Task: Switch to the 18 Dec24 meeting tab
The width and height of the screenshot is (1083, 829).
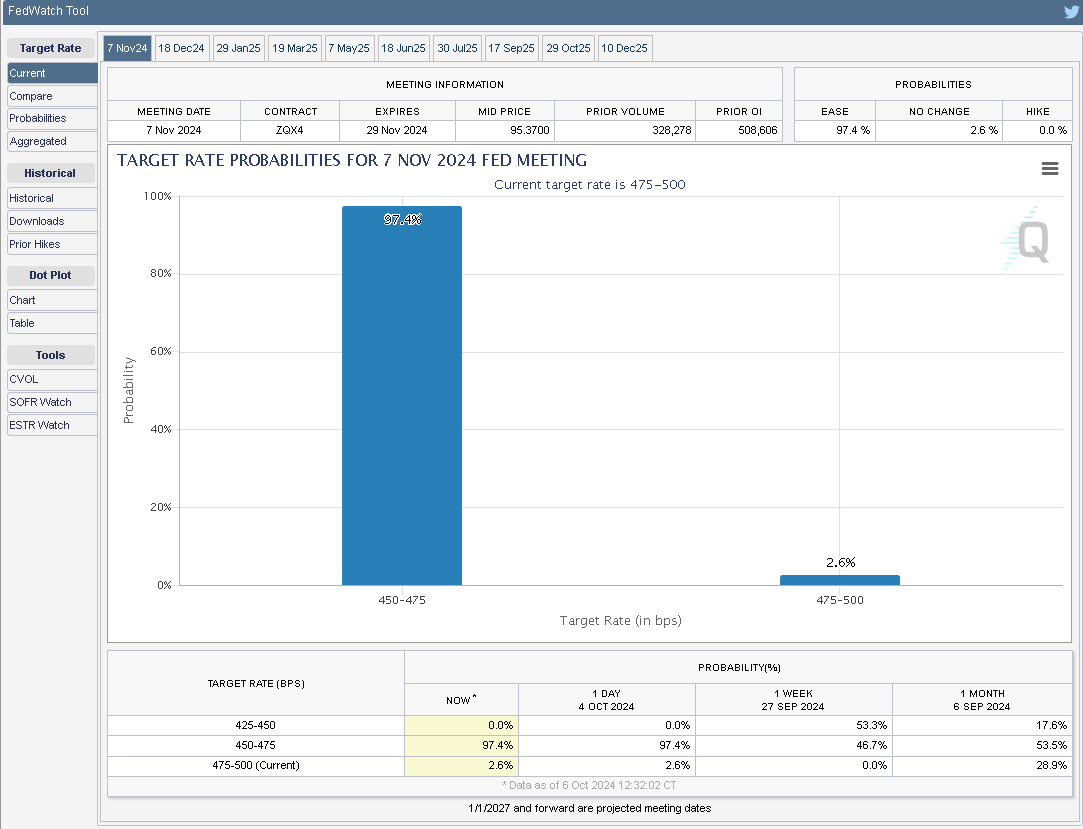Action: click(x=181, y=48)
